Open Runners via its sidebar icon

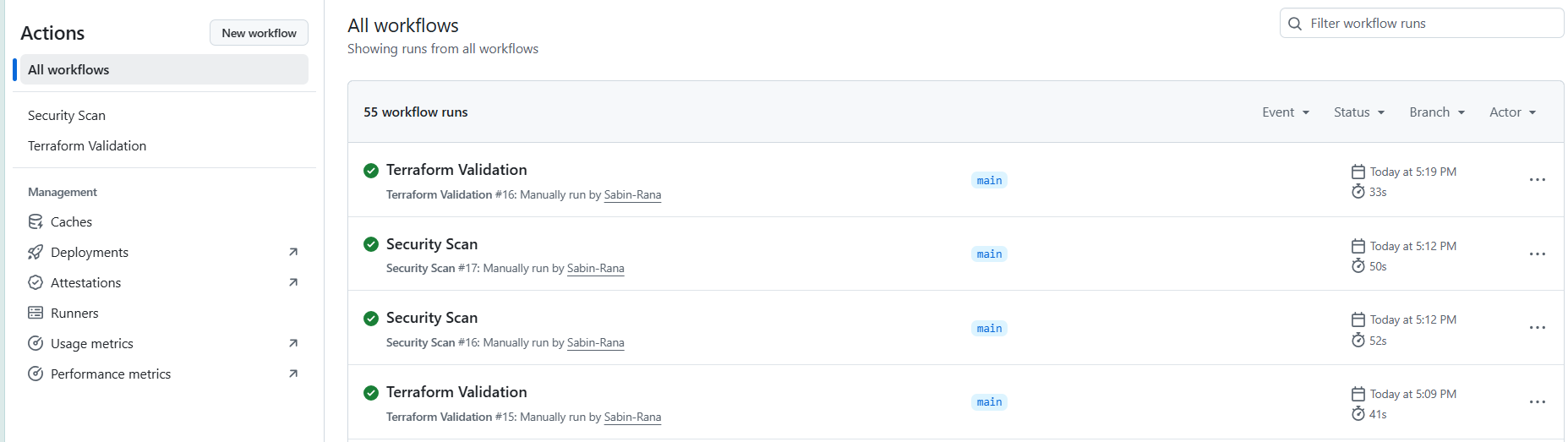36,313
